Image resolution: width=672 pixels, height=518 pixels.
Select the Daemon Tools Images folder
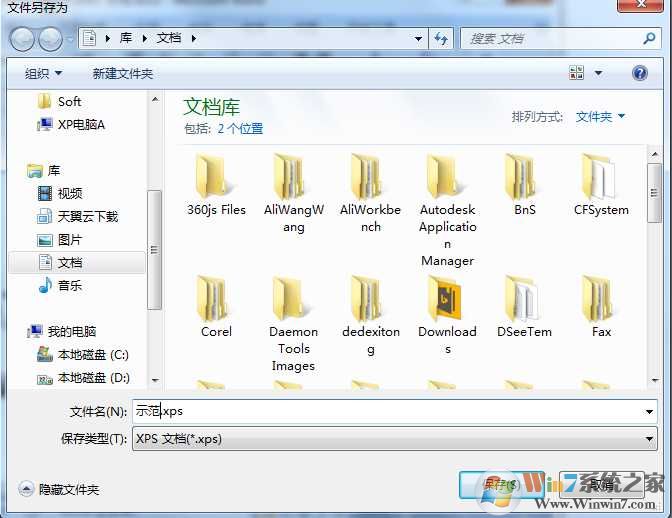(x=294, y=324)
